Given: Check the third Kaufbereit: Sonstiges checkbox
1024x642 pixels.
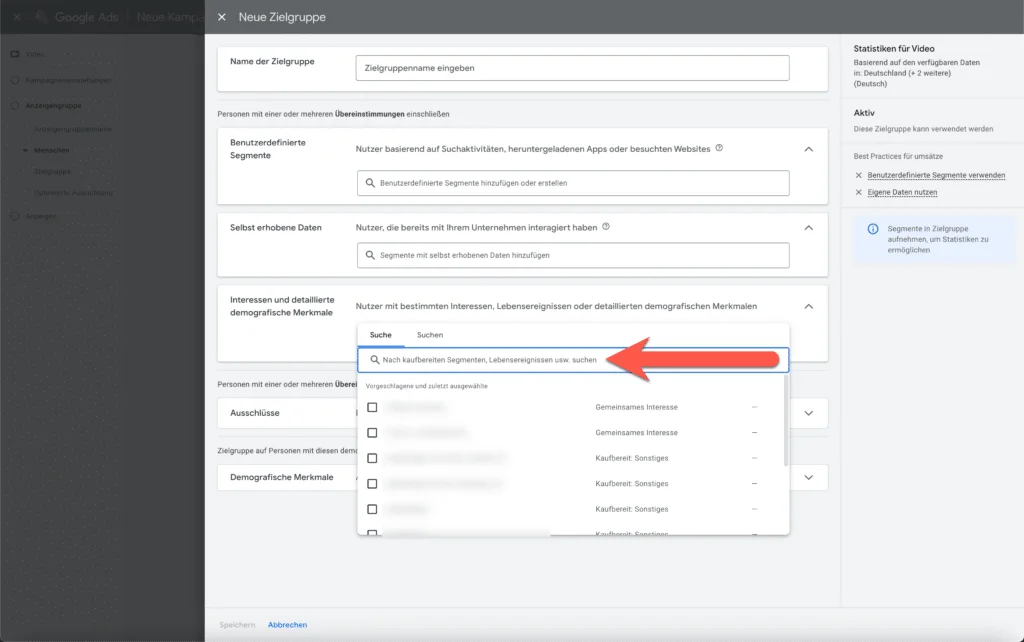Looking at the screenshot, I should coord(372,509).
